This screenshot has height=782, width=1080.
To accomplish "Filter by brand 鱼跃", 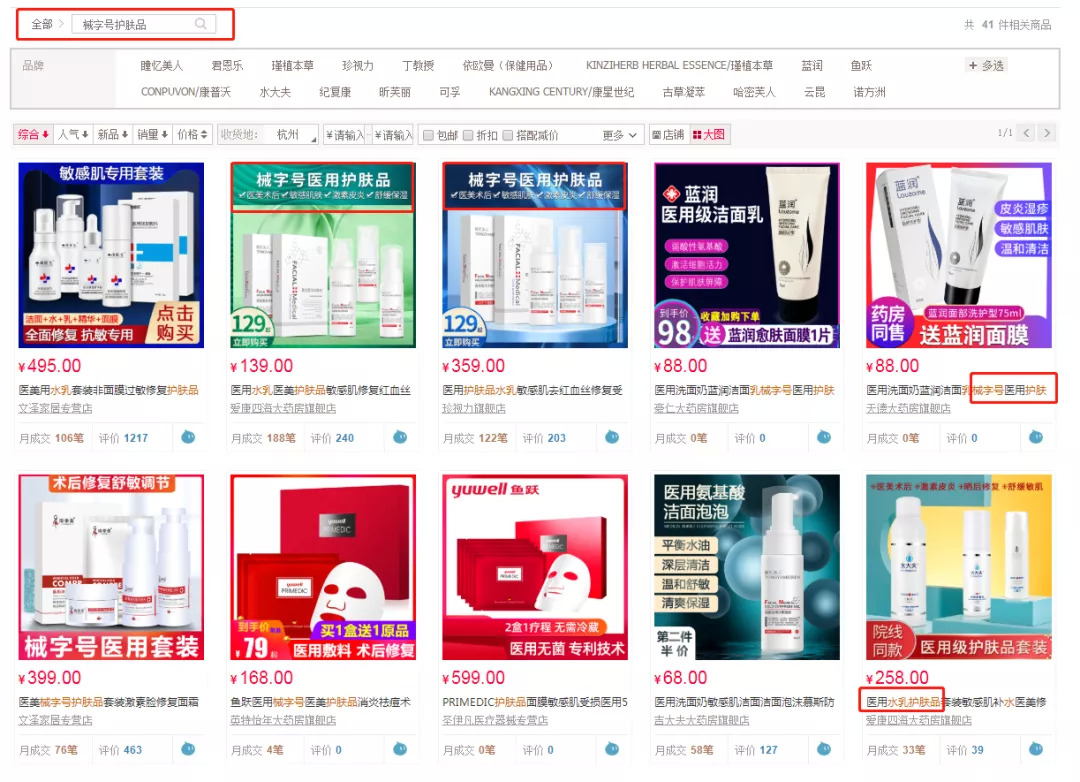I will coord(861,65).
